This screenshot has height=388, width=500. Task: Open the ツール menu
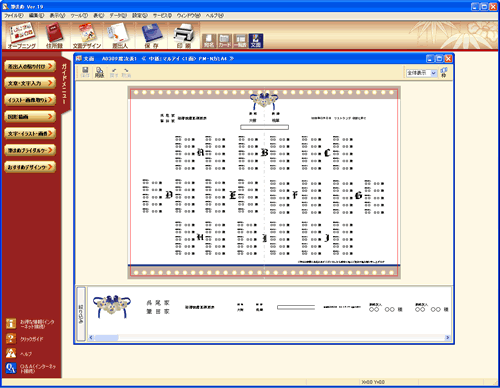[x=79, y=15]
